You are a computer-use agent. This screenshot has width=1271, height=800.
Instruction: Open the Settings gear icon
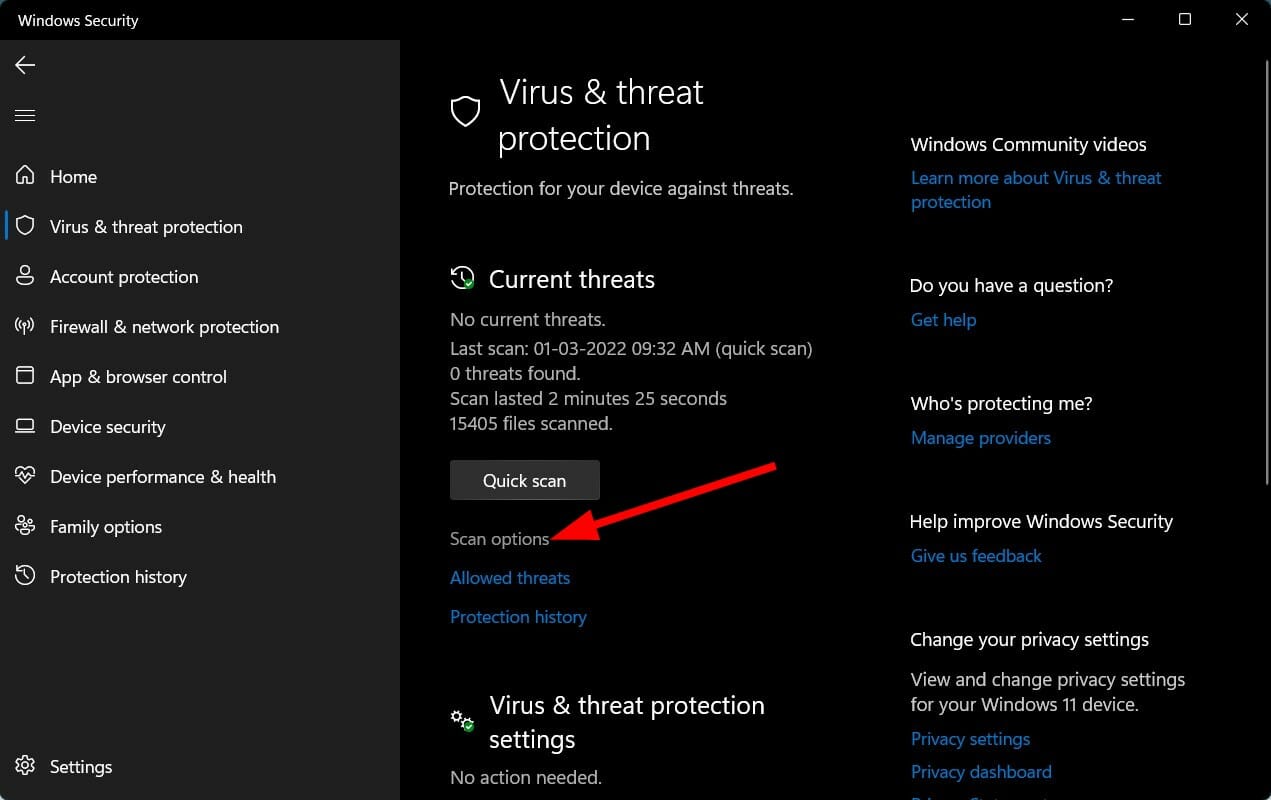point(25,766)
